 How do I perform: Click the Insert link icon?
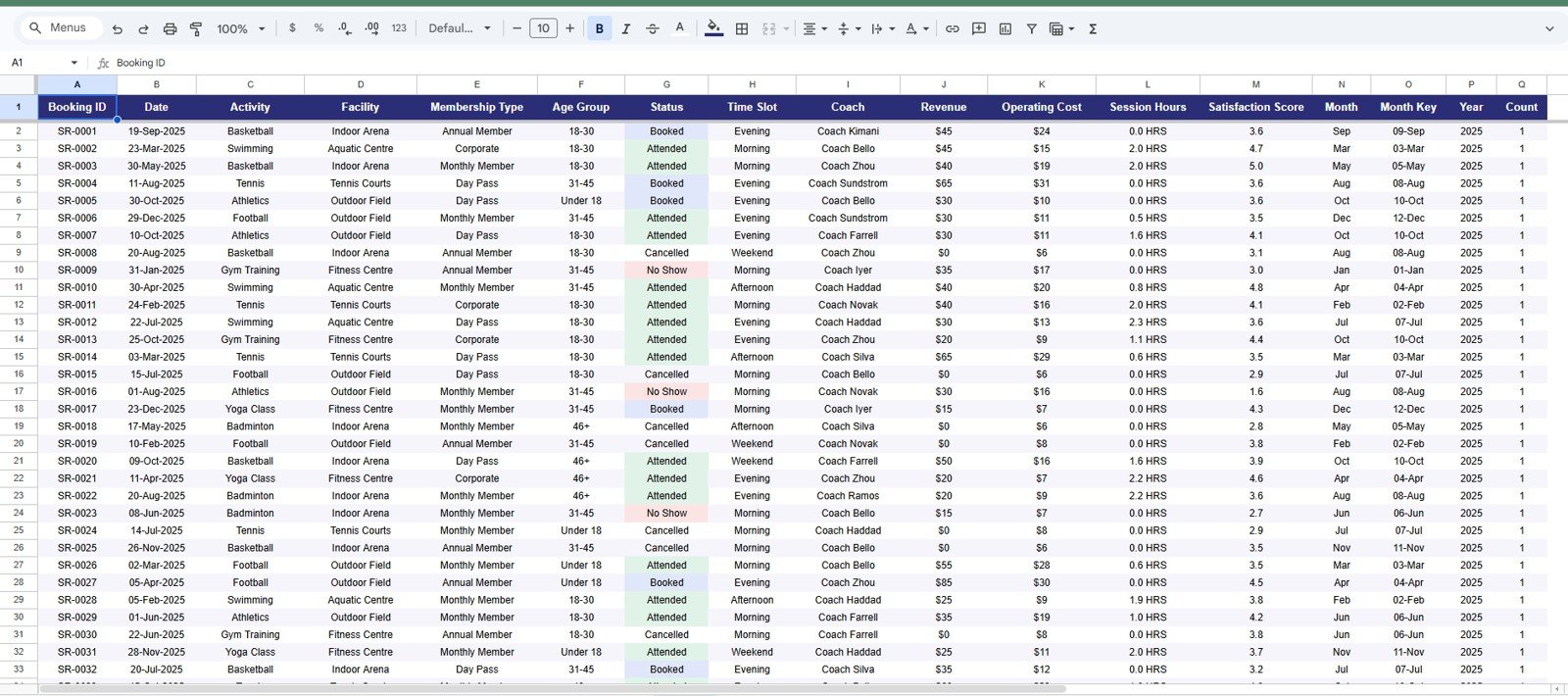pos(952,28)
